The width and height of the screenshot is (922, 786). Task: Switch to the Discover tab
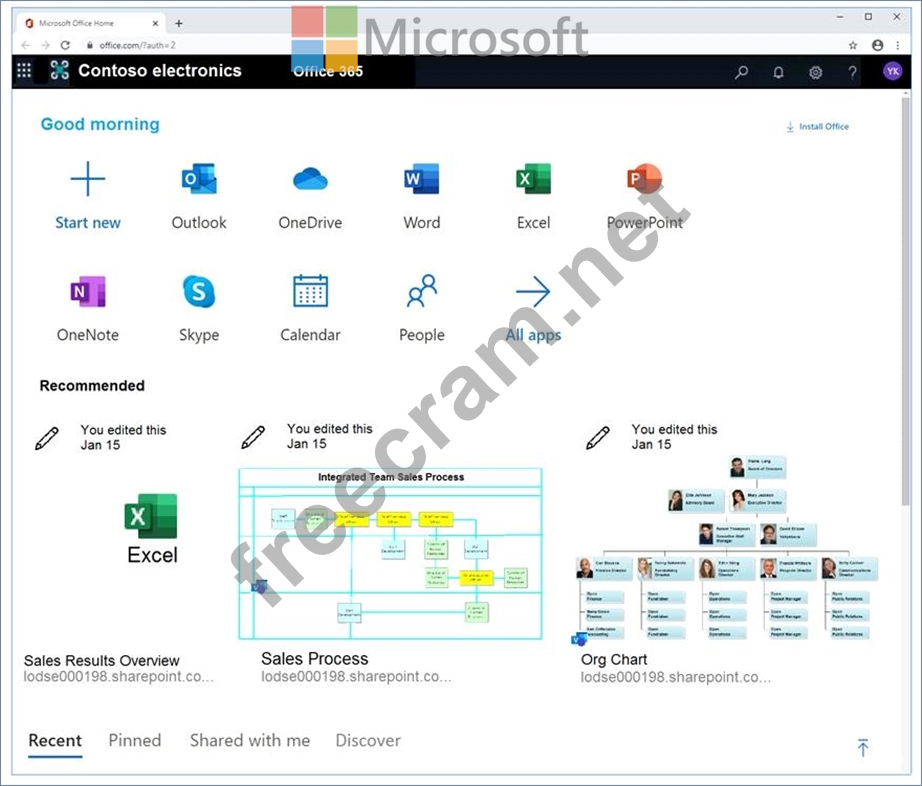point(368,741)
